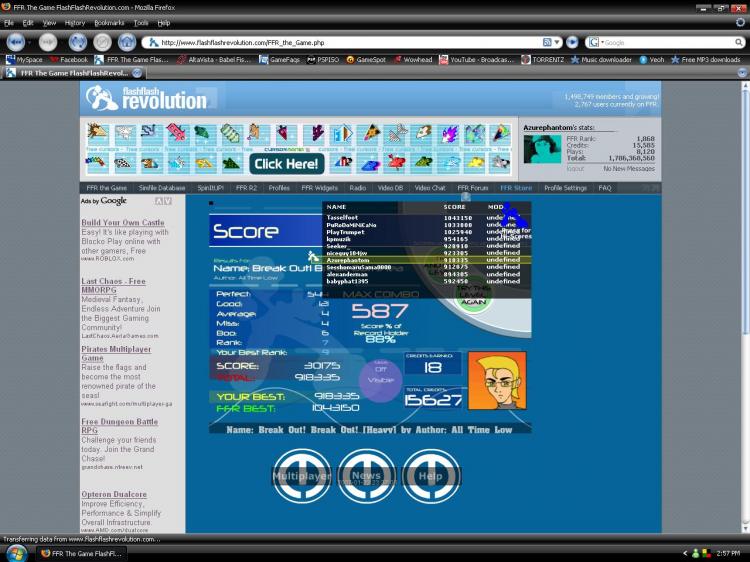Screen dimensions: 750x562
Task: Click the blond character avatar thumbnail
Action: coord(497,381)
